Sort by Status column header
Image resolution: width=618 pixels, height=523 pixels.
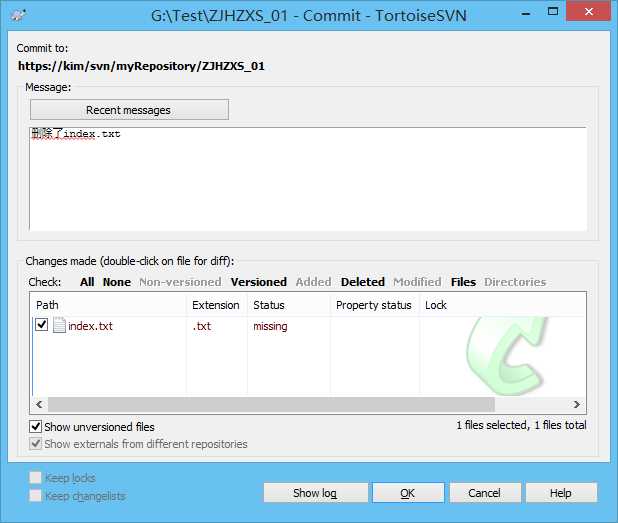[289, 305]
